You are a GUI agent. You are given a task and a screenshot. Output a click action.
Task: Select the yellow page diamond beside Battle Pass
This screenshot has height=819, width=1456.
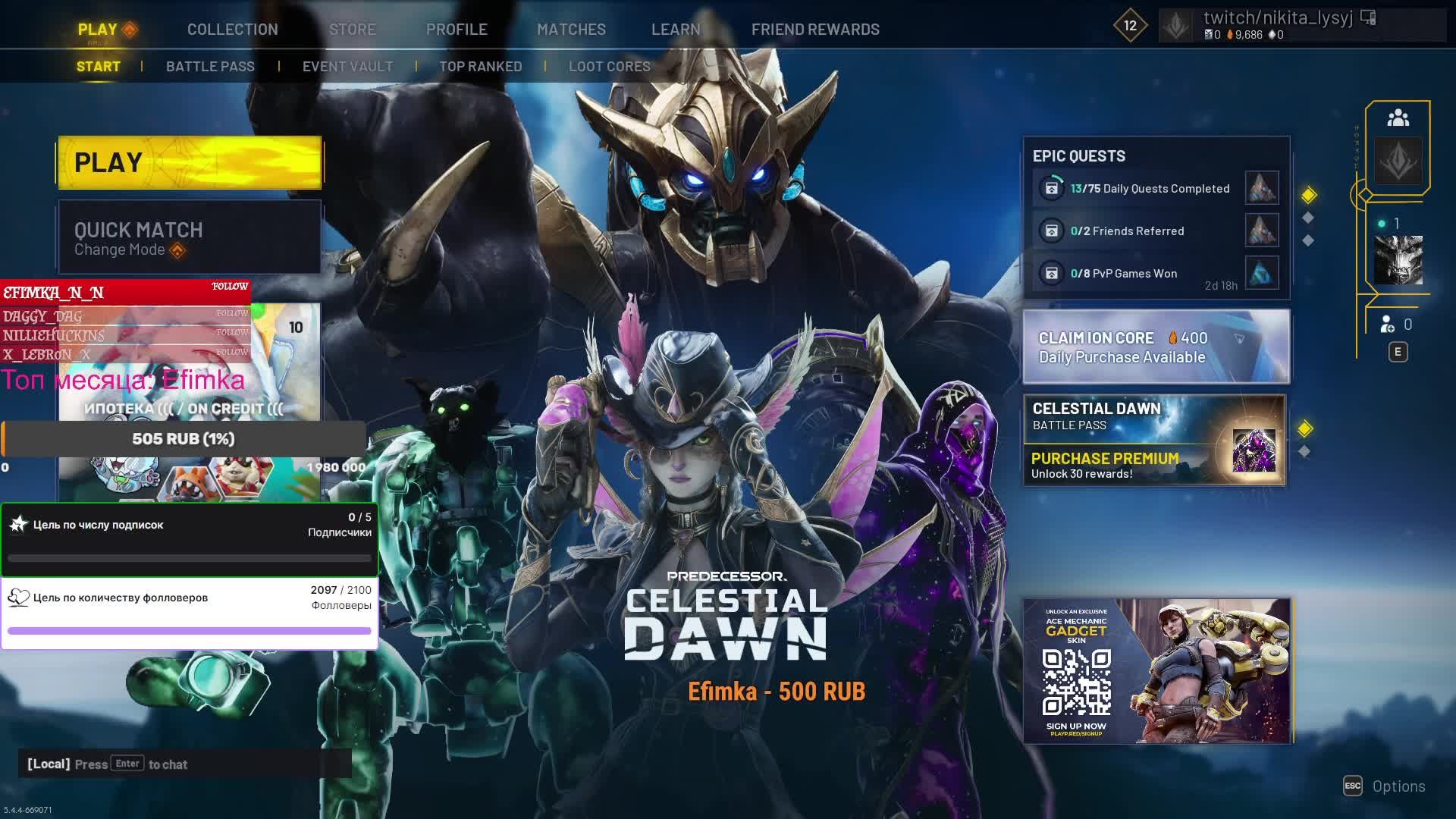click(1304, 429)
